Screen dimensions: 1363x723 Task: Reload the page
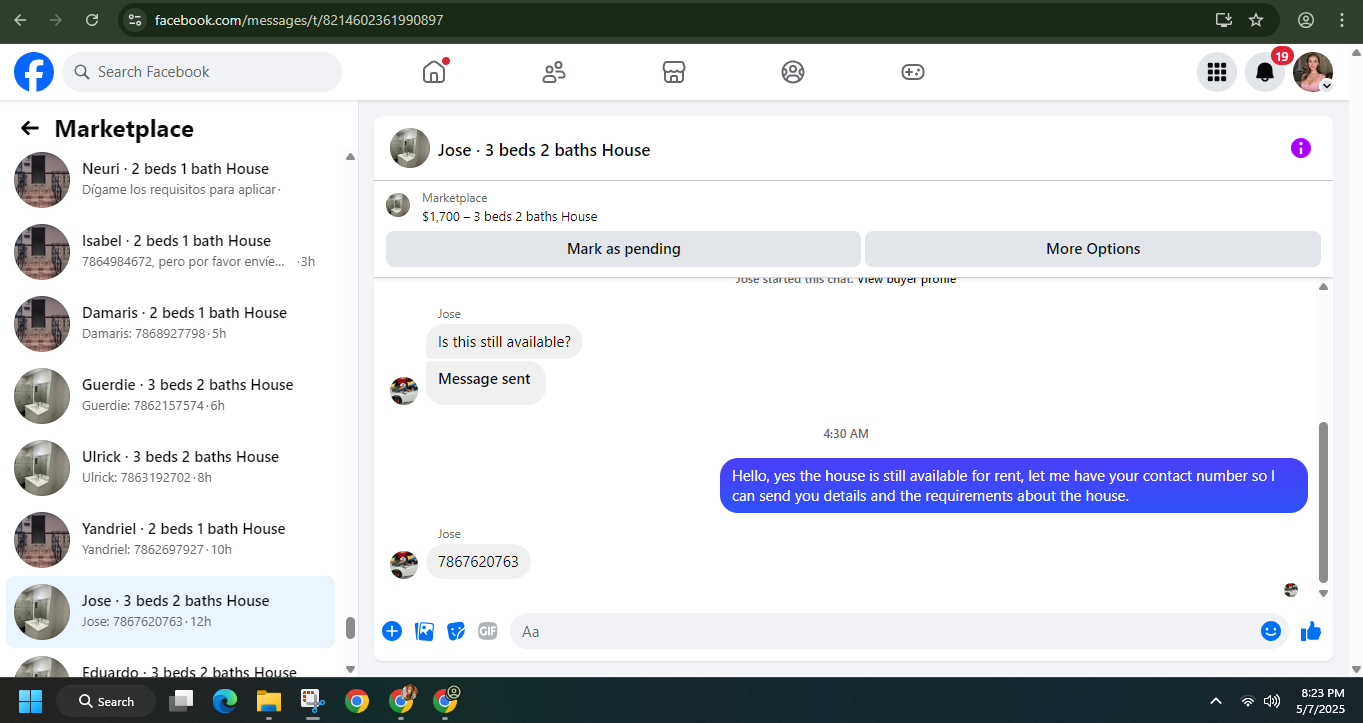coord(92,20)
